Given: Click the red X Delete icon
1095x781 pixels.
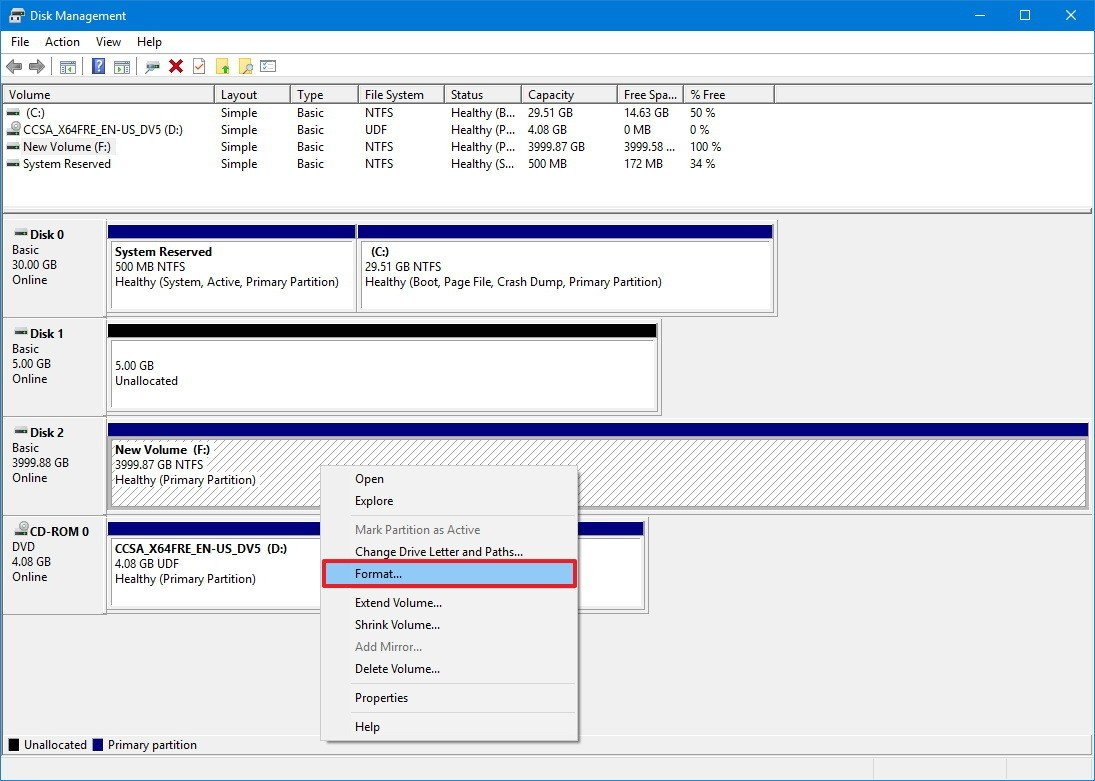Looking at the screenshot, I should click(176, 66).
